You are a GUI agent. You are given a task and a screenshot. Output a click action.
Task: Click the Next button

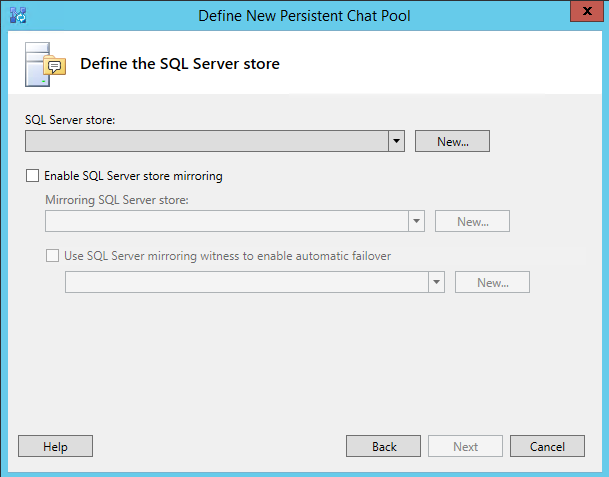click(465, 446)
